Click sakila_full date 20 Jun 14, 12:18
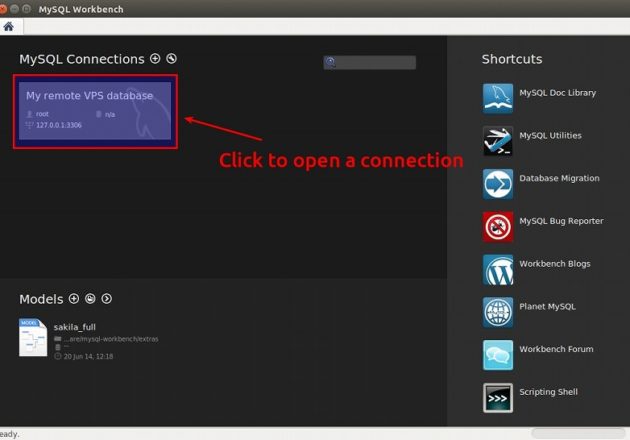The width and height of the screenshot is (630, 440). coord(88,356)
